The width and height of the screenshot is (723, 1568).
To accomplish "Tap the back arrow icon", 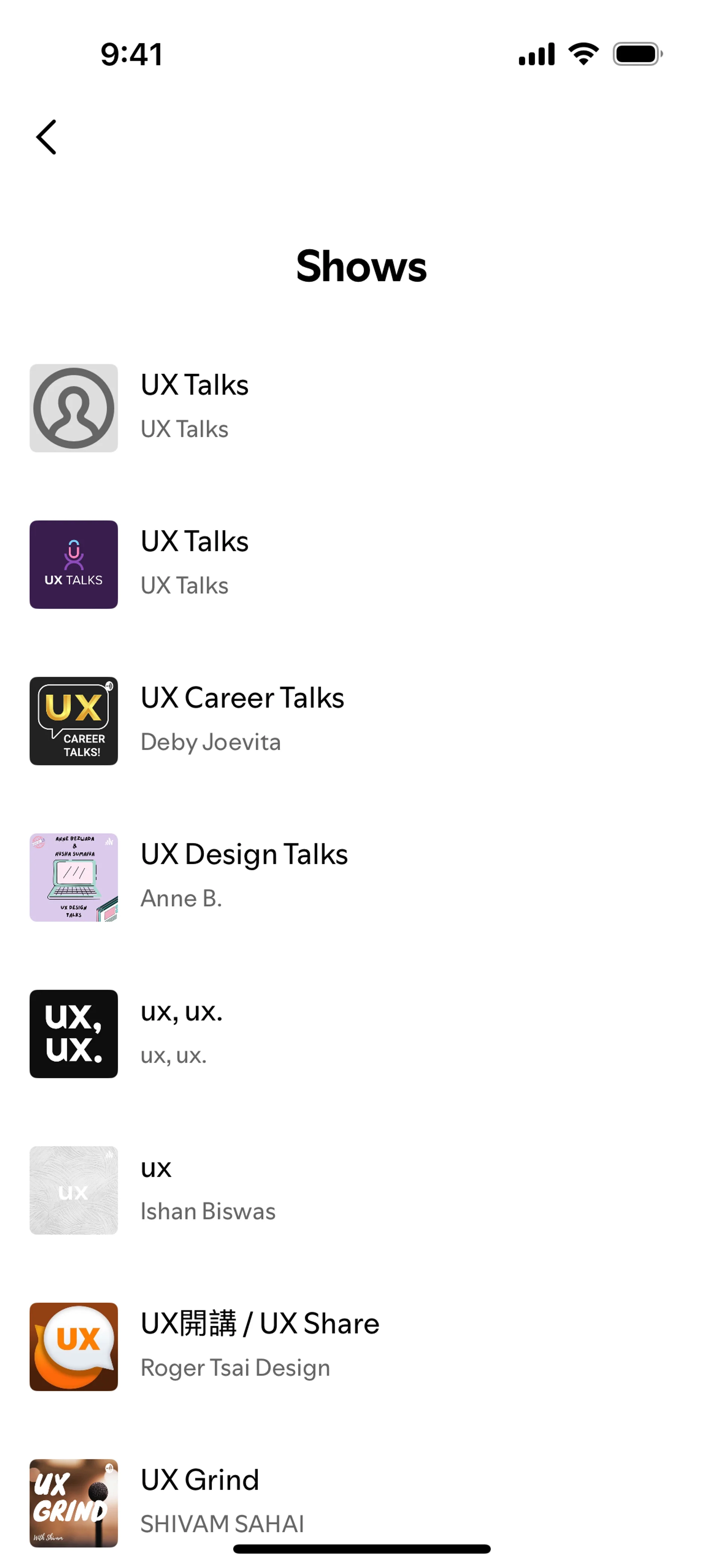I will coord(46,137).
